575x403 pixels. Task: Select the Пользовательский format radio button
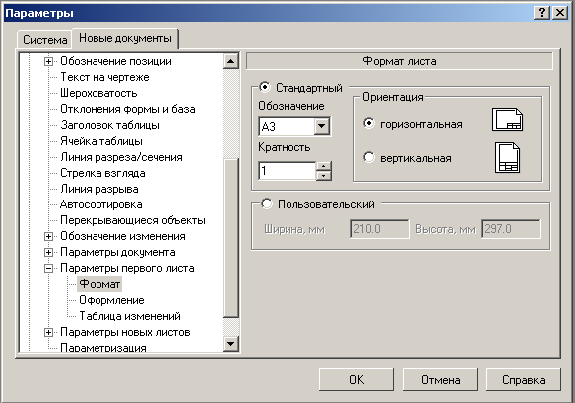[267, 204]
